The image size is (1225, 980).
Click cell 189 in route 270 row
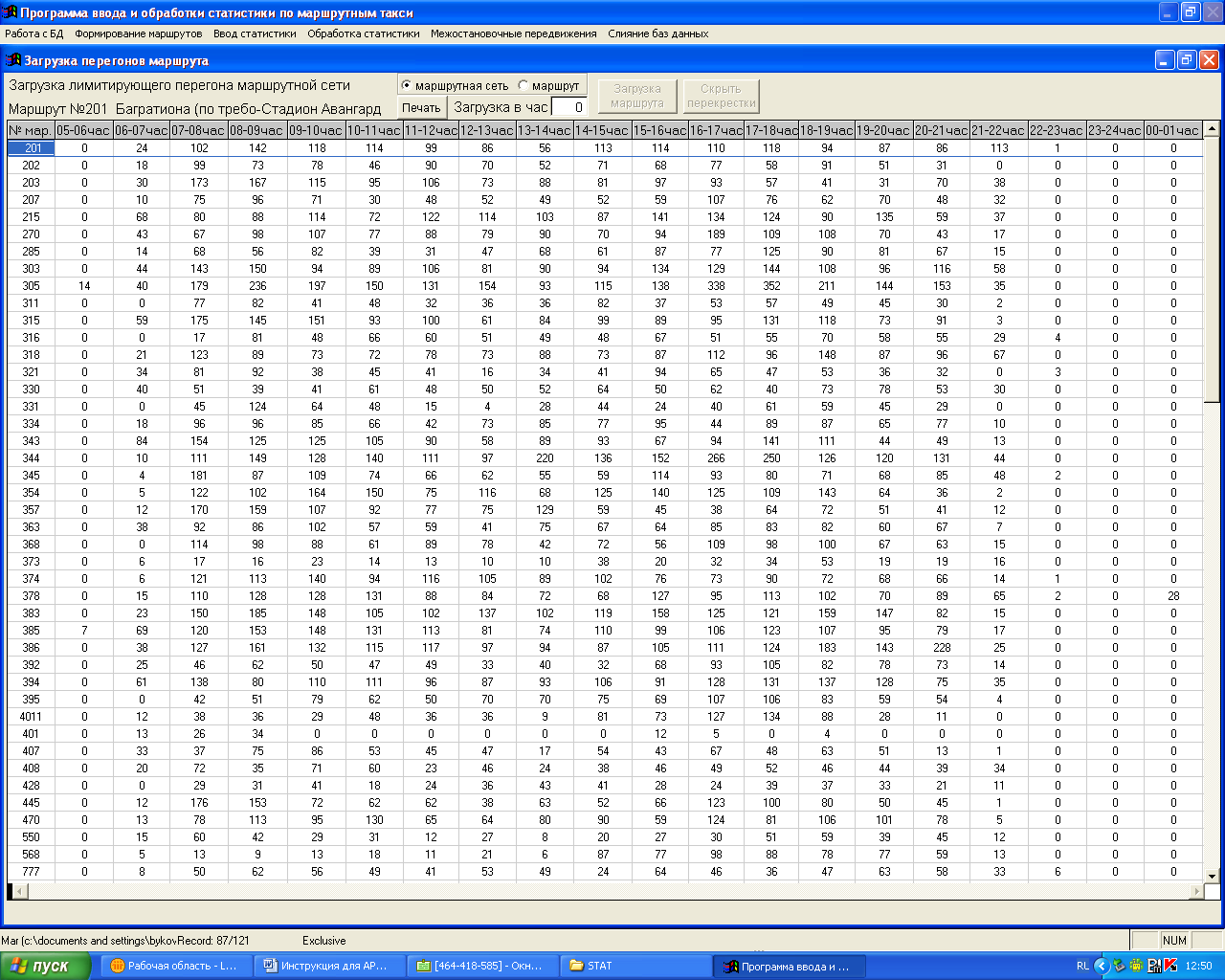[x=717, y=234]
